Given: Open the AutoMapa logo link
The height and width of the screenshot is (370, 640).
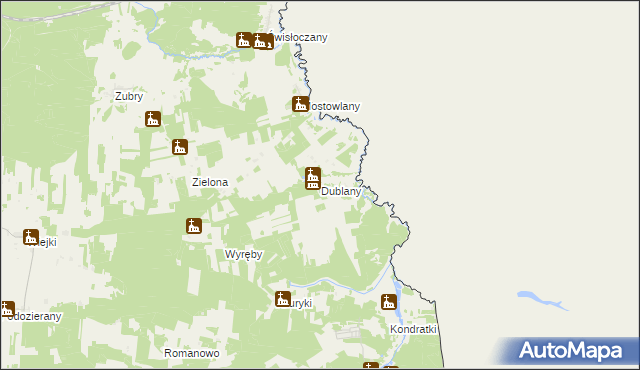Looking at the screenshot, I should click(x=570, y=350).
